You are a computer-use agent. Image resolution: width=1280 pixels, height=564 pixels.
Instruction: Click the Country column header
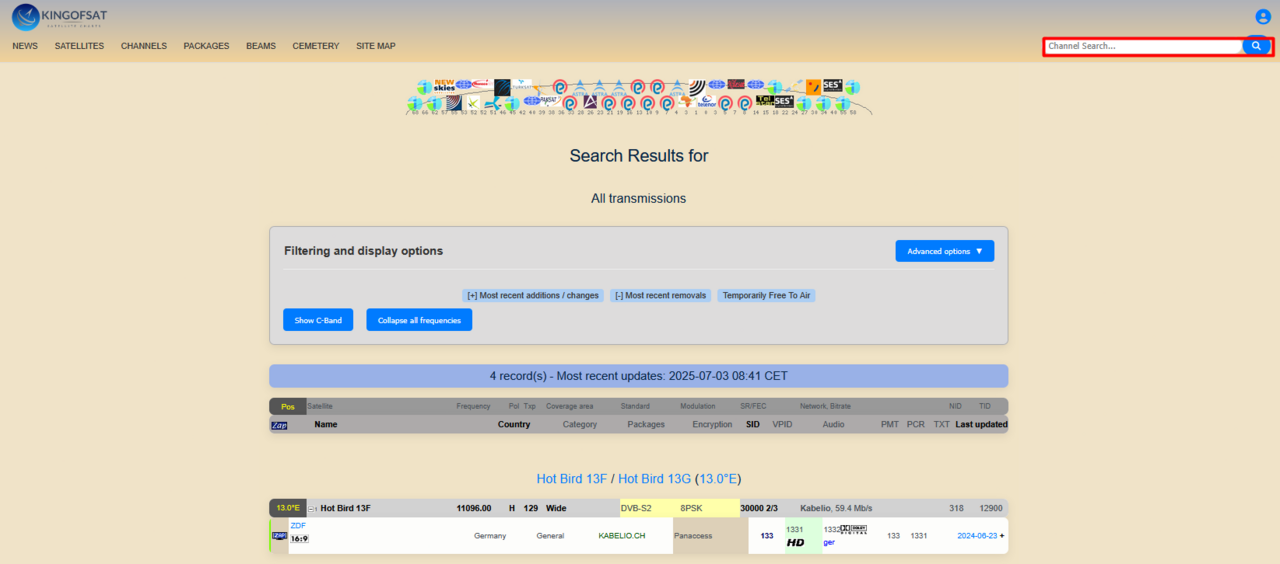pyautogui.click(x=514, y=424)
